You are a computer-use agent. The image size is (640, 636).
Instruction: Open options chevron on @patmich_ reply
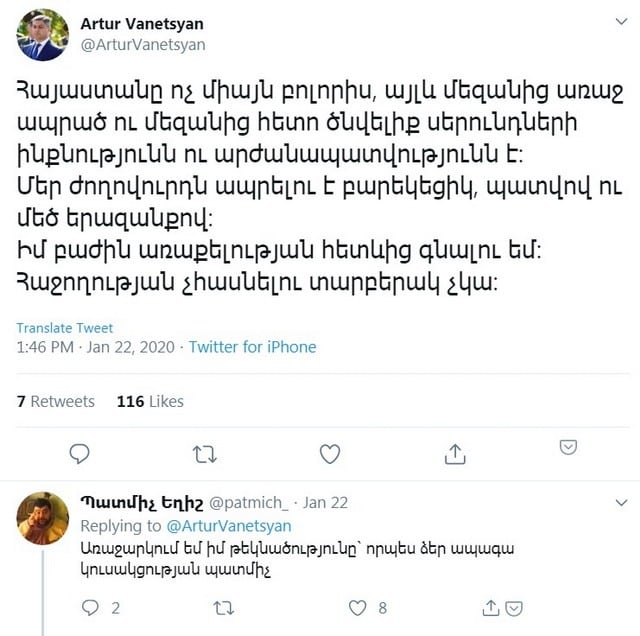tap(621, 503)
